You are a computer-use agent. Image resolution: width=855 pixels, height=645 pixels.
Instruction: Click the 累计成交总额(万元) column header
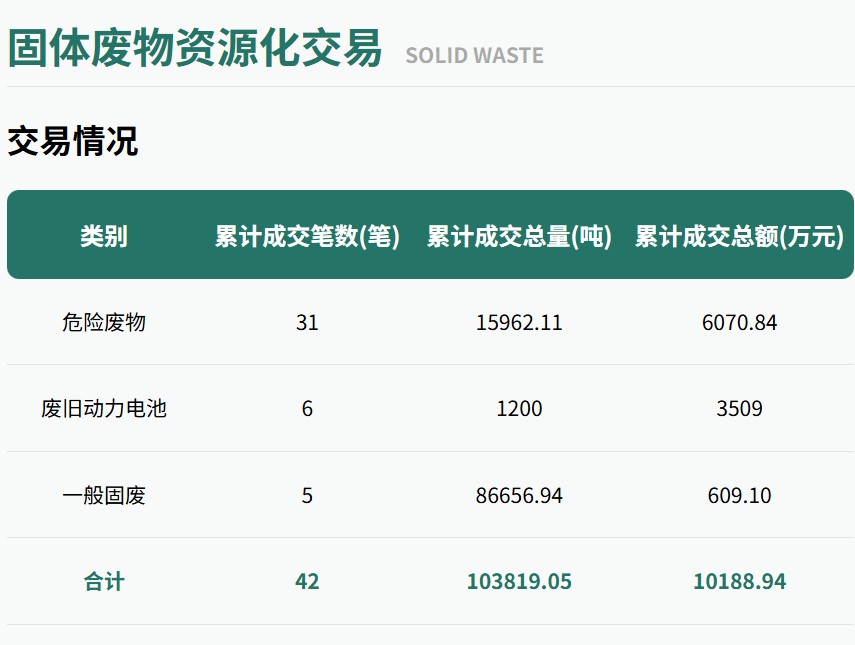pos(739,236)
